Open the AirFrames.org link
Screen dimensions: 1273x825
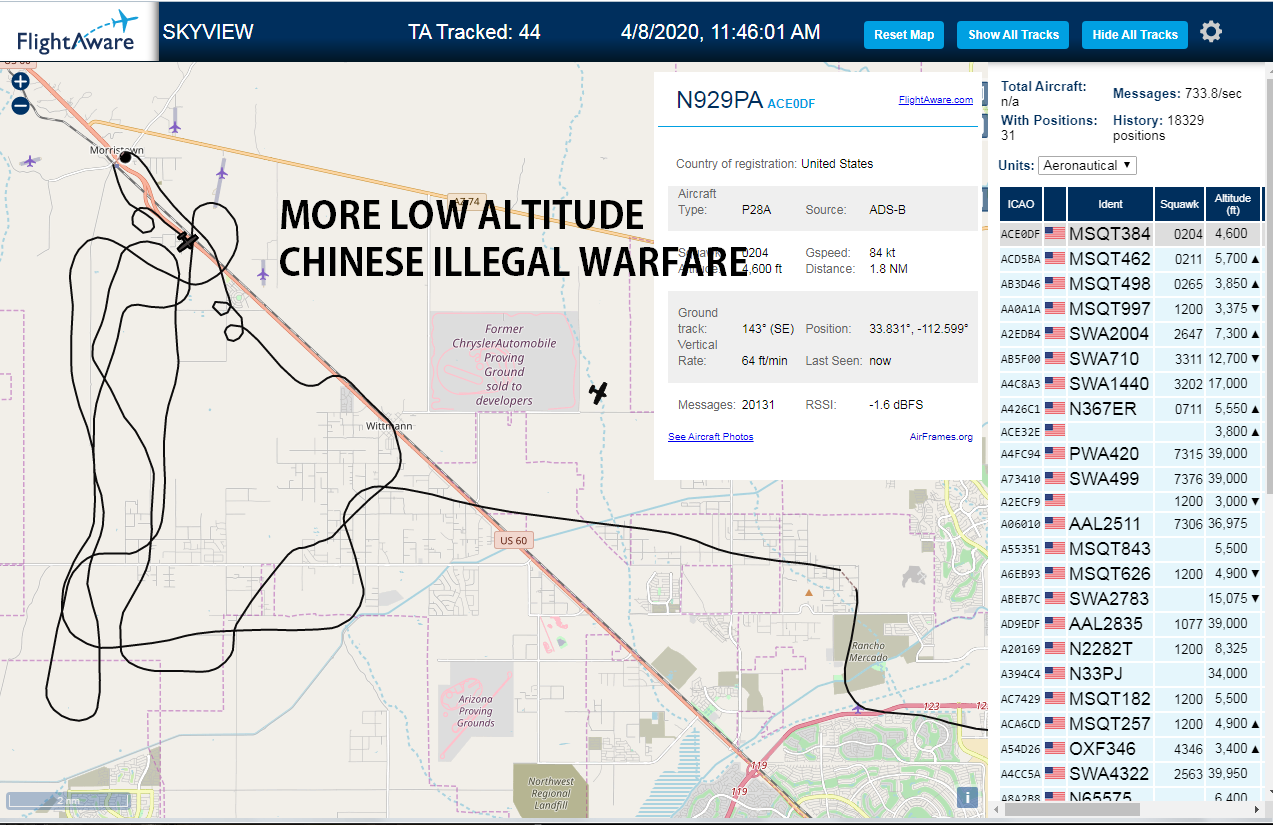[941, 437]
